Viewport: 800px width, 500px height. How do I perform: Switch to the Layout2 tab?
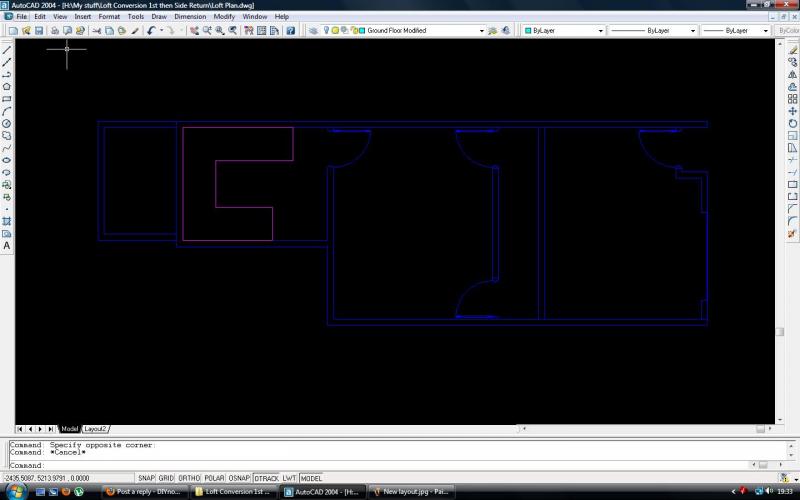[95, 429]
